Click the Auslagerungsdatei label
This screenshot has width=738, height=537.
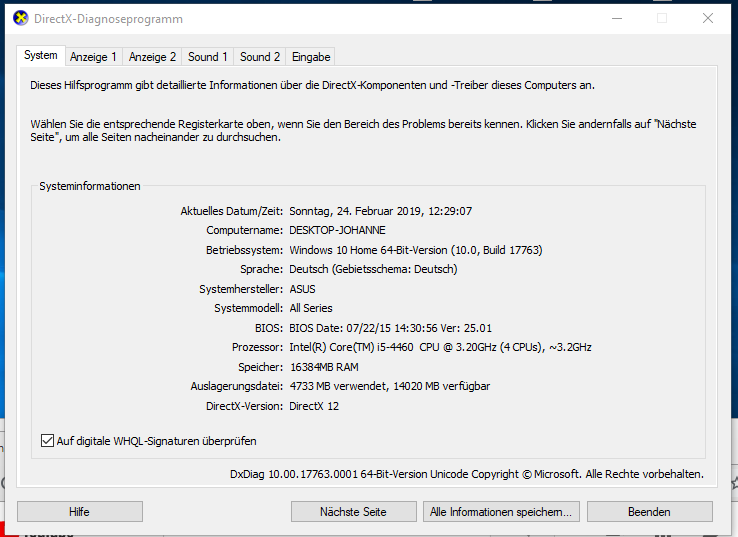pos(237,386)
